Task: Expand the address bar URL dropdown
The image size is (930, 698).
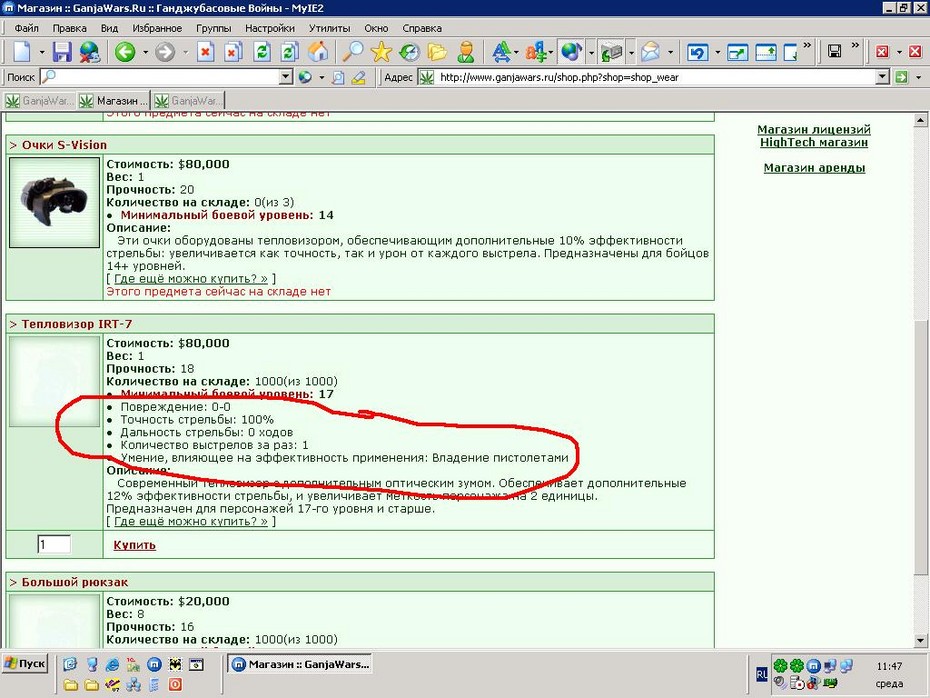Action: pos(882,77)
